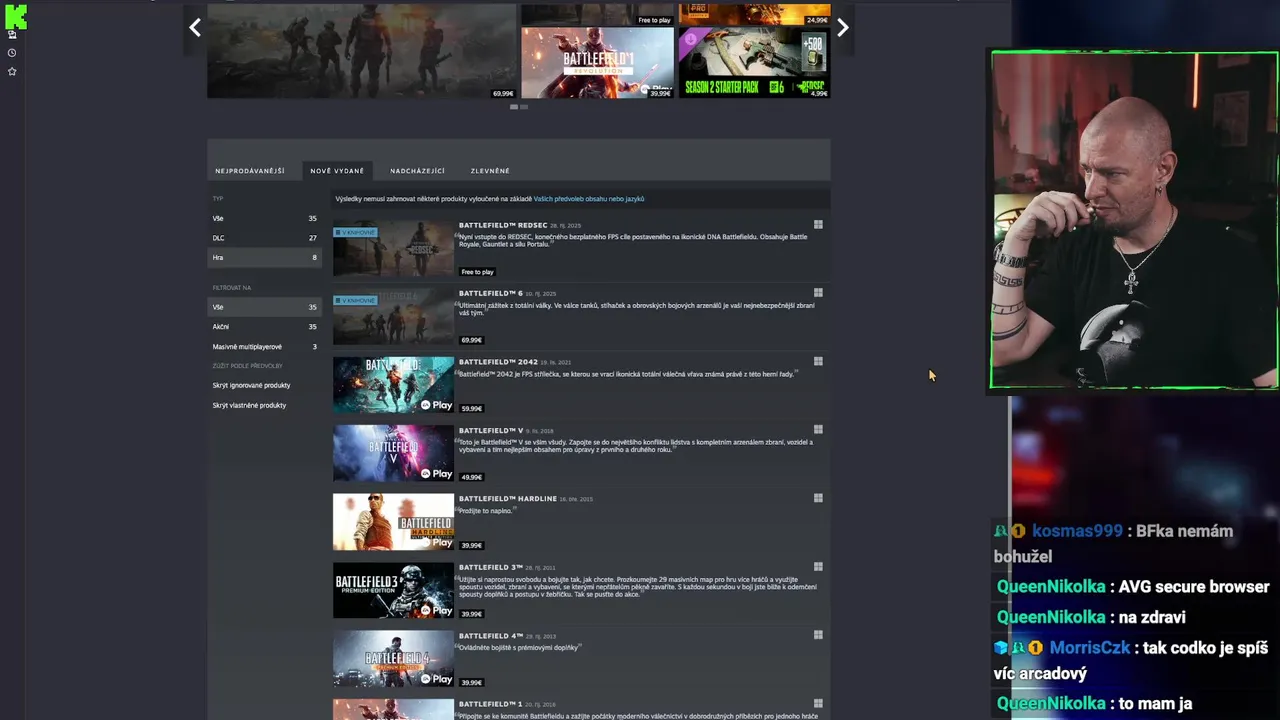Open the Nadcházející tab
The image size is (1280, 720).
(x=417, y=171)
